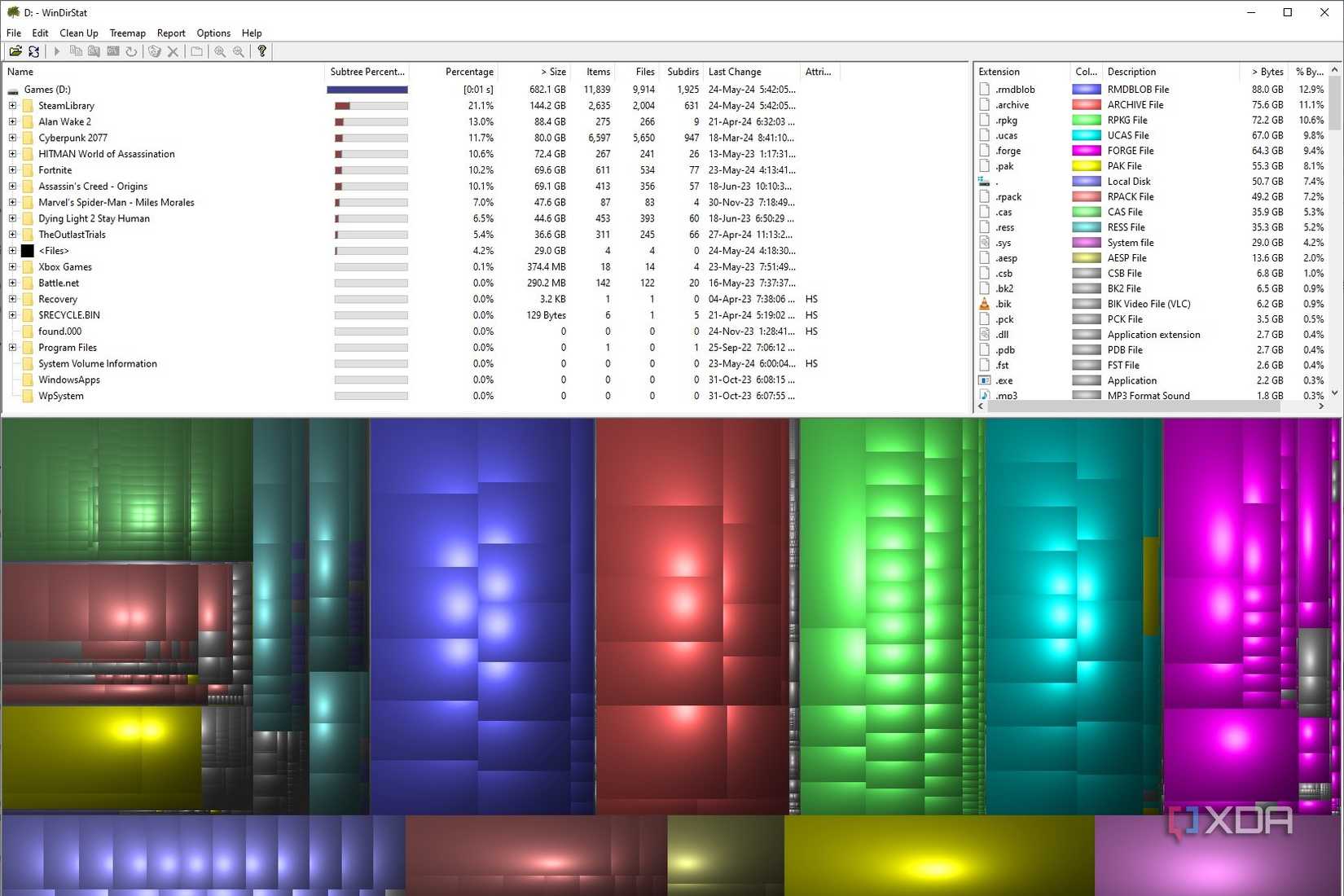Sort extension list by Bytes header

[1263, 72]
